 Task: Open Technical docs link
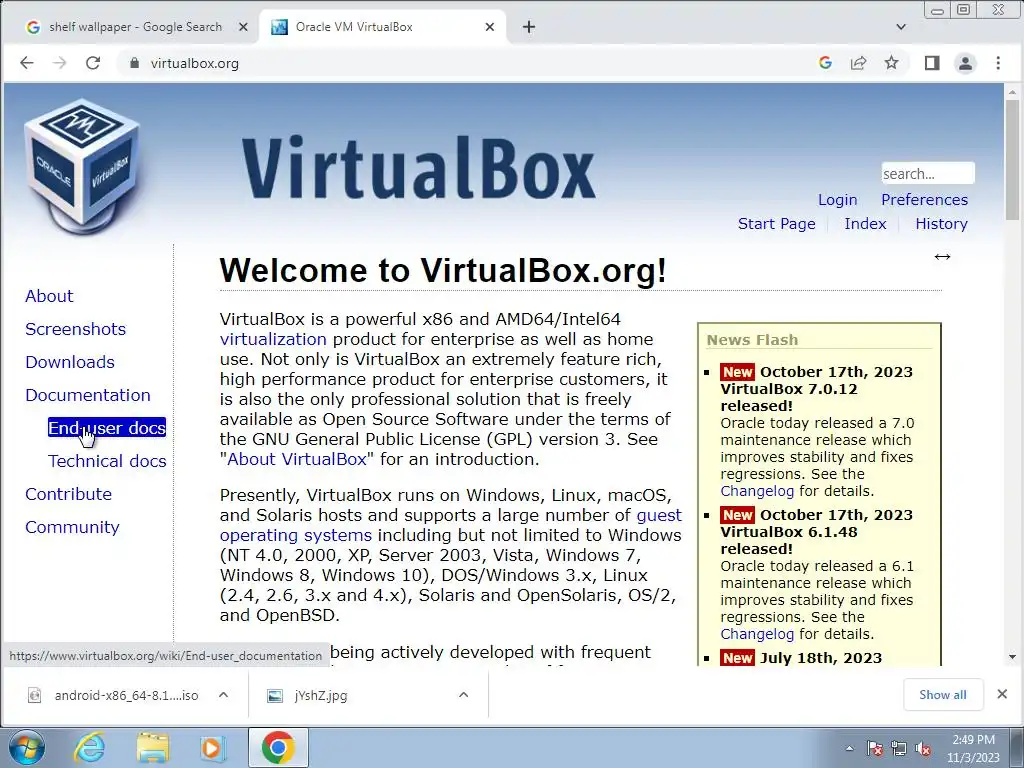[x=107, y=461]
